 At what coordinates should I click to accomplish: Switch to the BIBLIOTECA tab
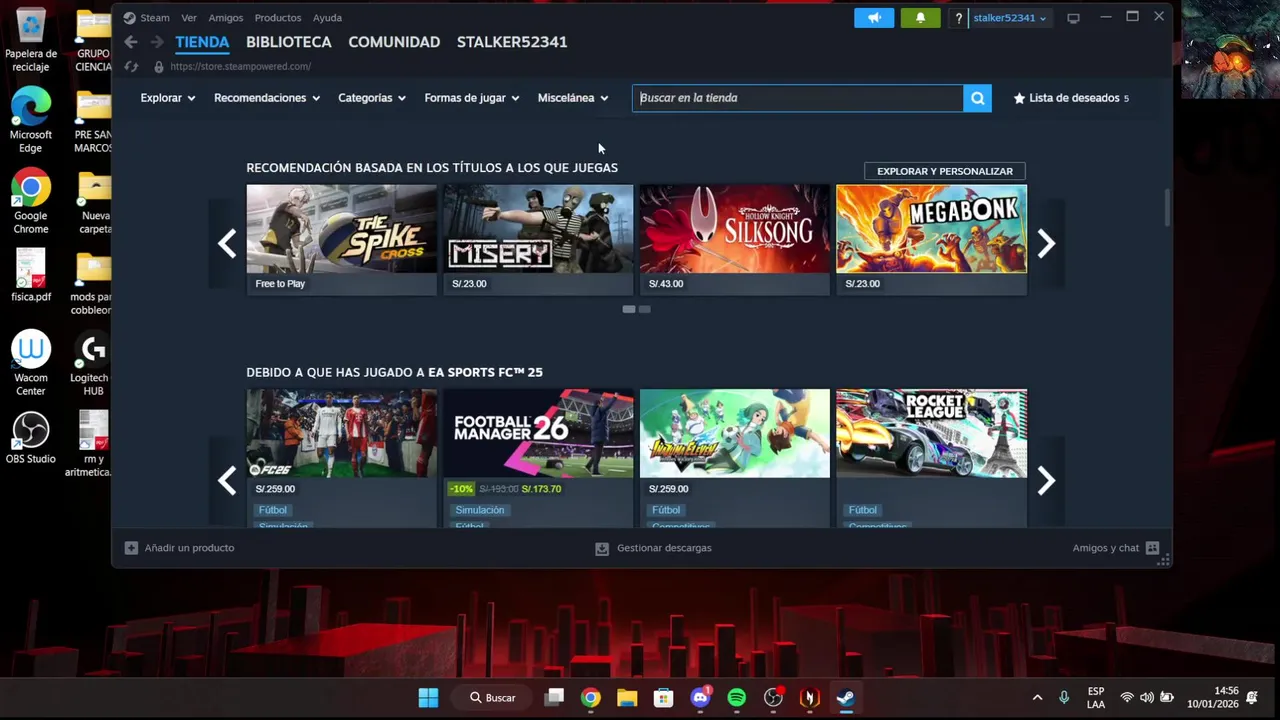[x=289, y=42]
